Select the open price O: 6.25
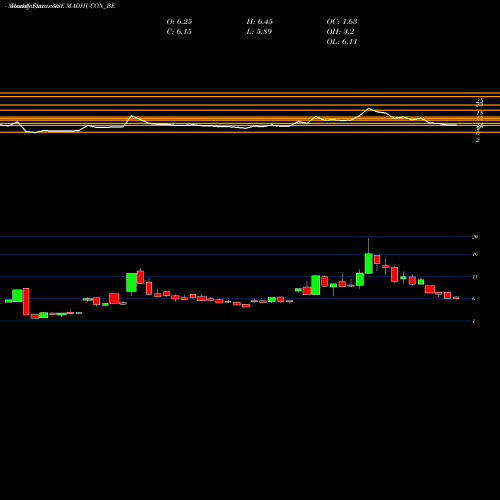The height and width of the screenshot is (500, 500). [179, 22]
